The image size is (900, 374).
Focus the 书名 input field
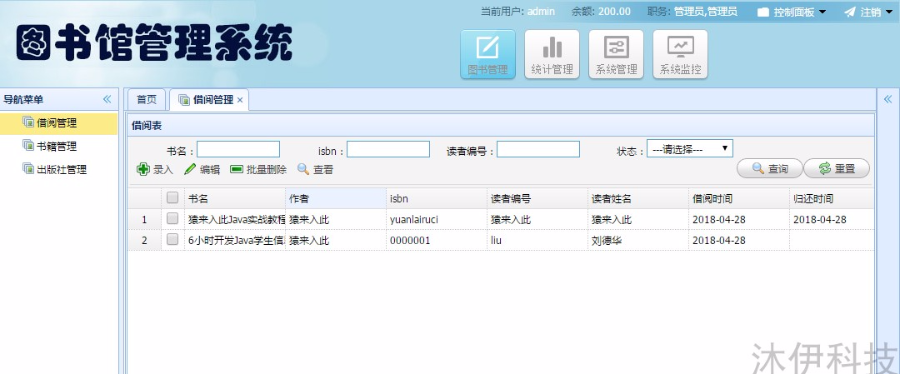238,149
